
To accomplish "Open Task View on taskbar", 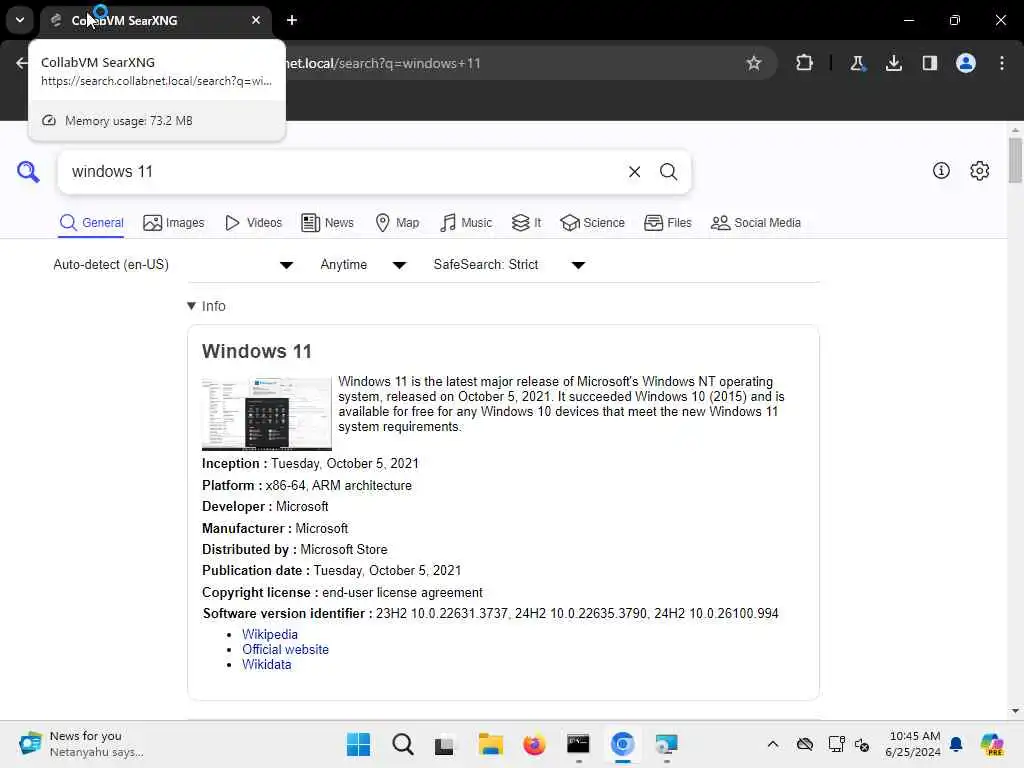I will coord(445,744).
